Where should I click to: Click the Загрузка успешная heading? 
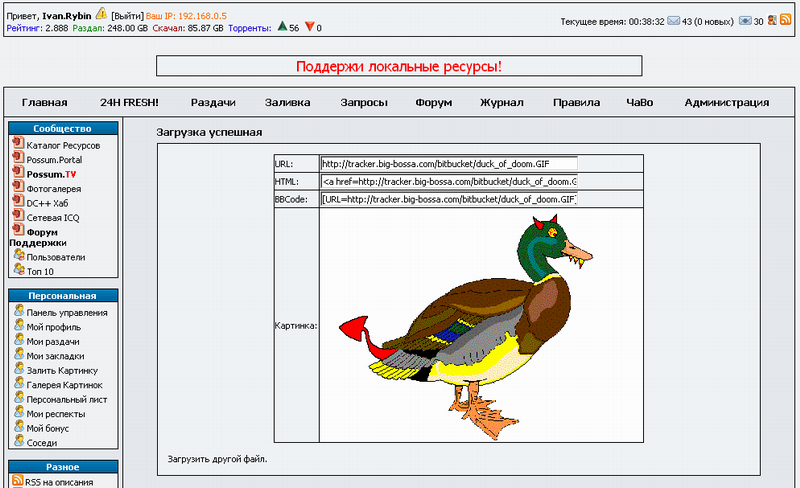pos(209,132)
